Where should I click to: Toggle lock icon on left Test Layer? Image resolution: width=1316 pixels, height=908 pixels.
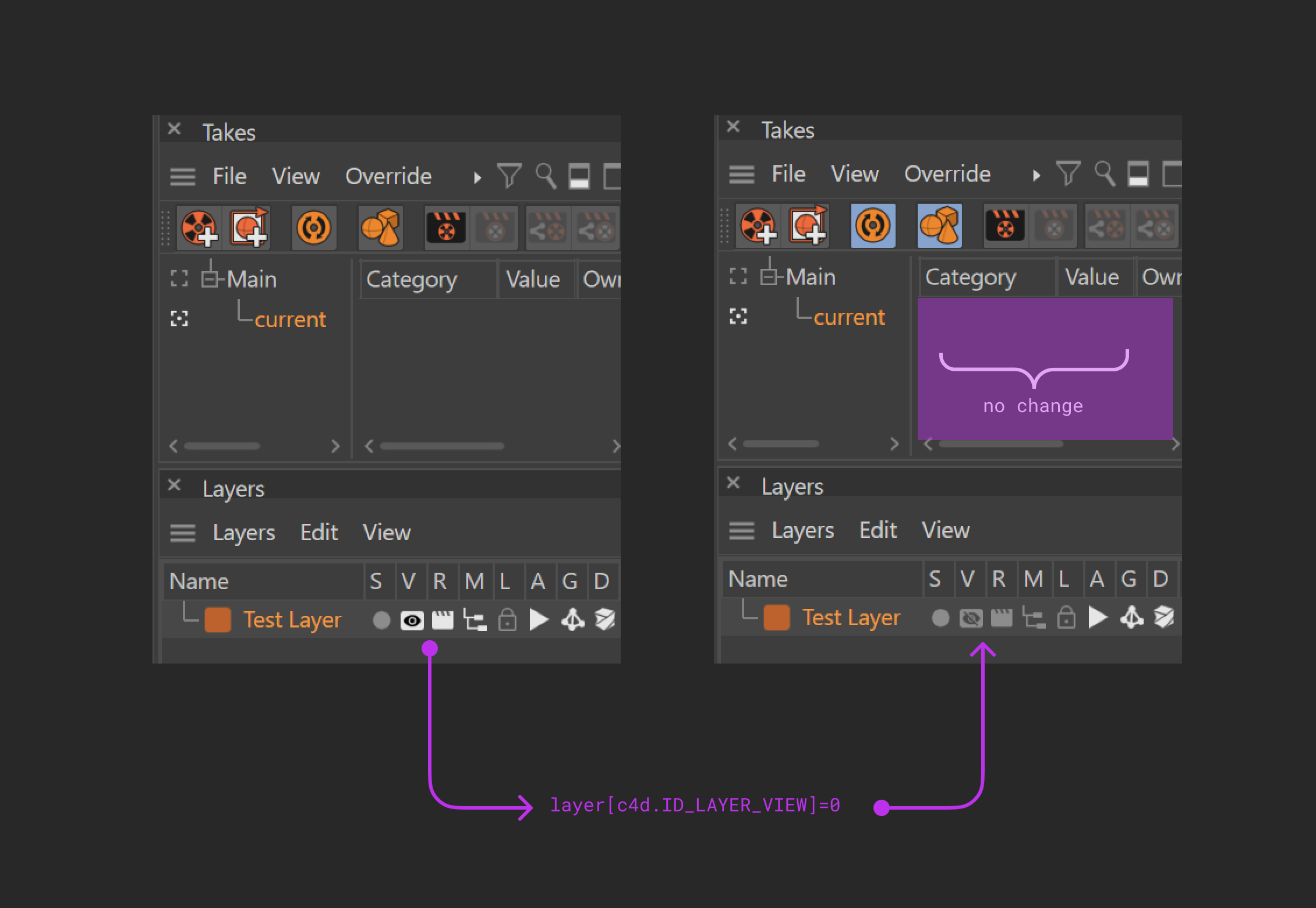coord(507,620)
